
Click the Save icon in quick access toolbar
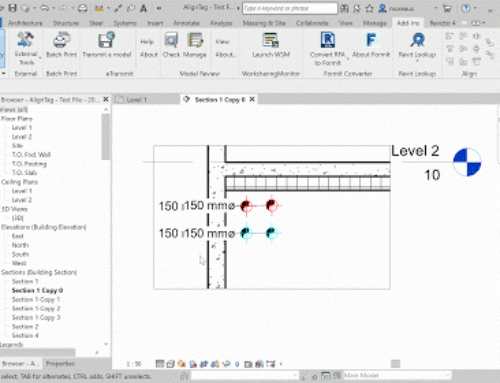coord(13,8)
